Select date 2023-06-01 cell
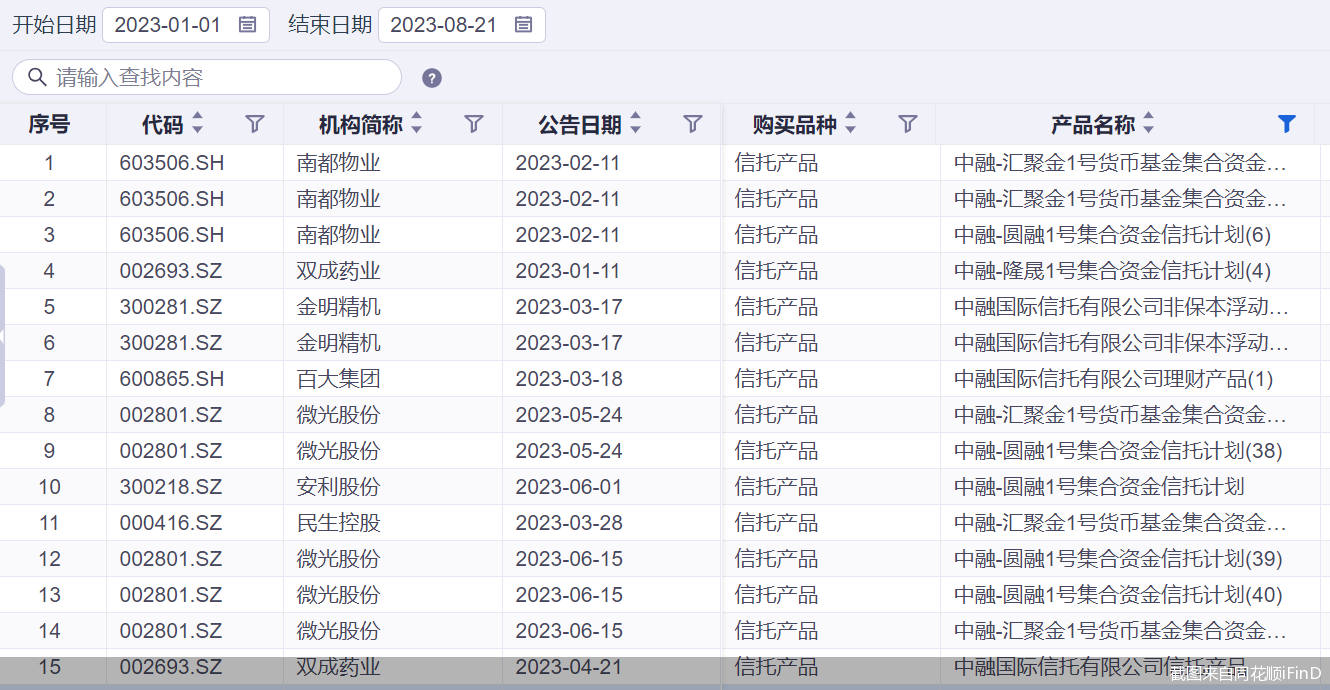 click(x=569, y=487)
